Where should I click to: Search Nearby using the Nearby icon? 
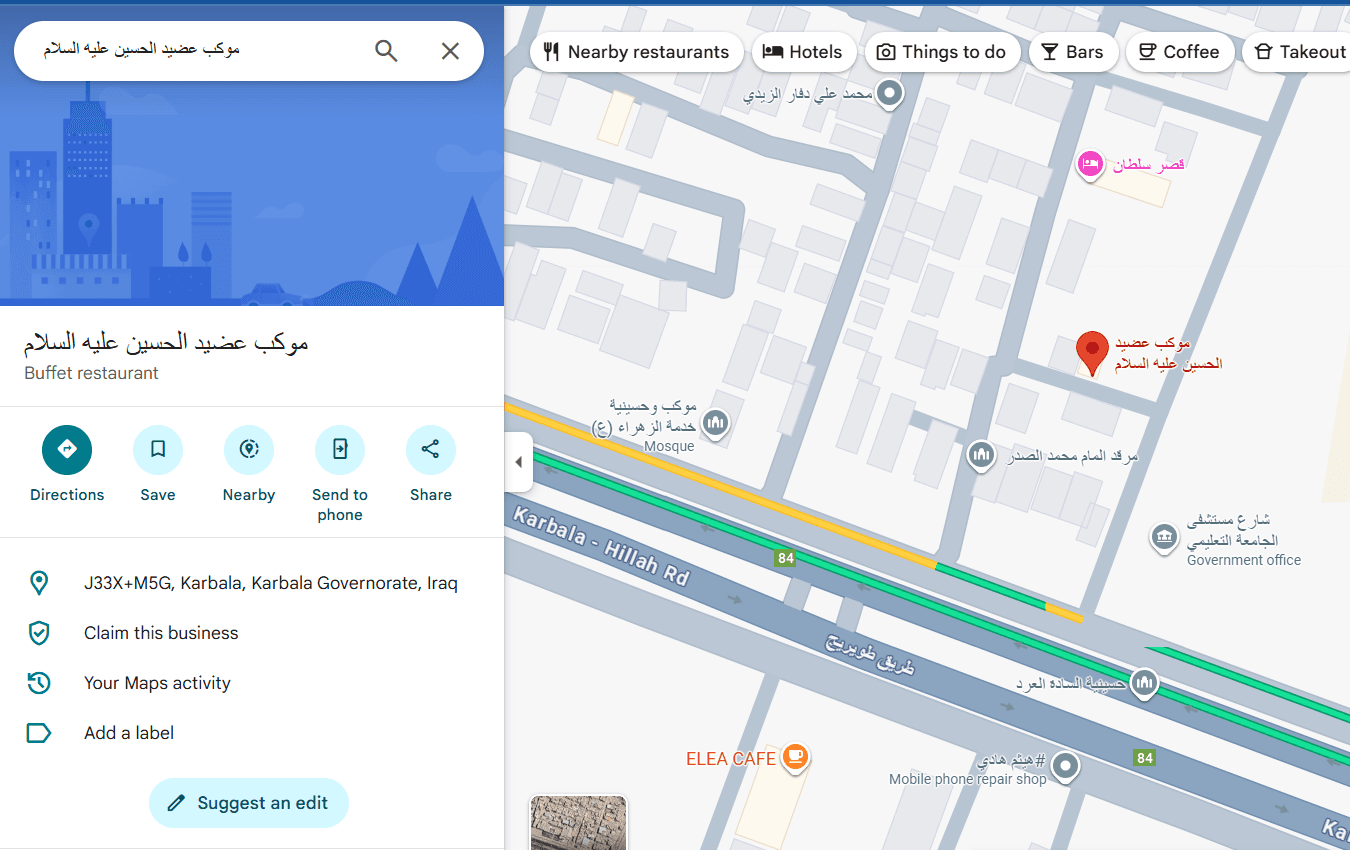click(x=249, y=450)
